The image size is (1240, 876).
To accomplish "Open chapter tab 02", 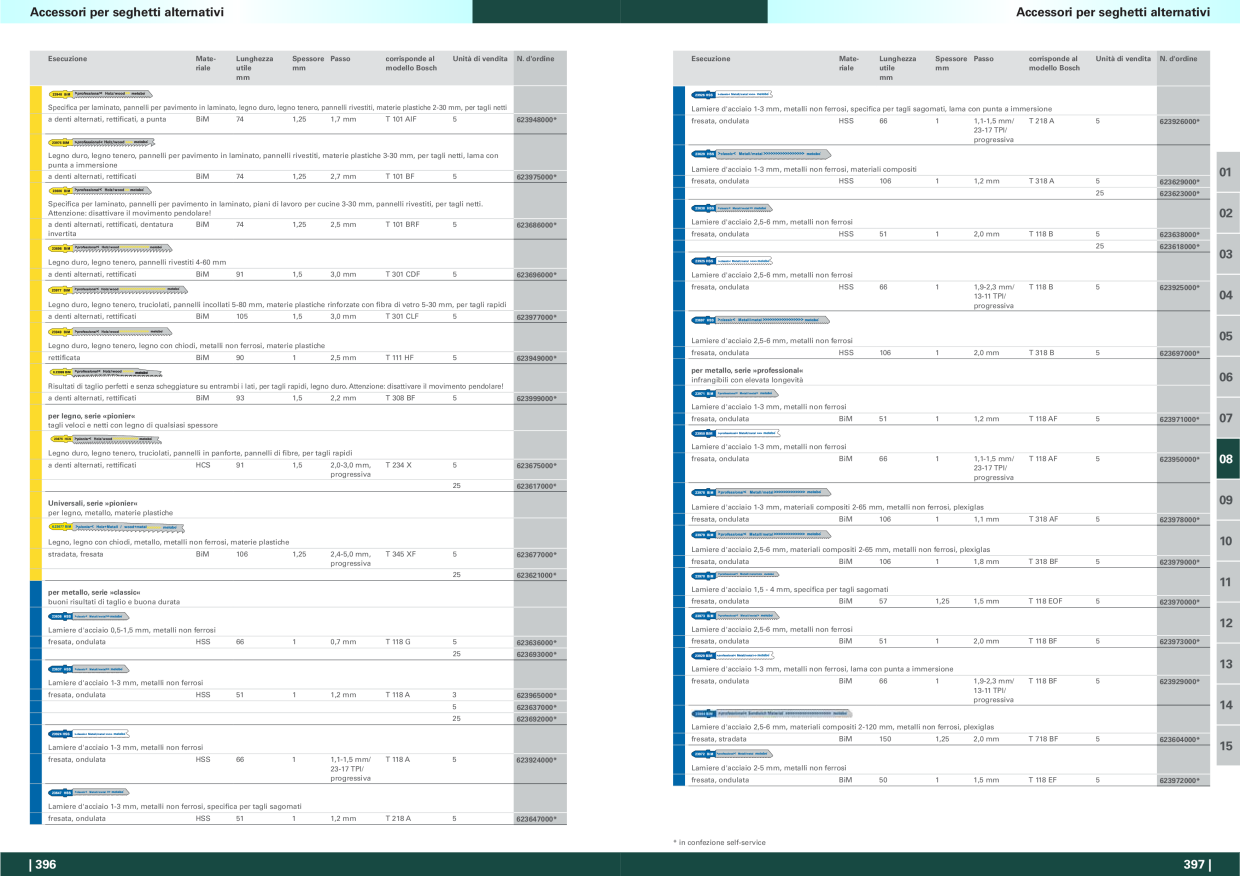I will click(1227, 214).
